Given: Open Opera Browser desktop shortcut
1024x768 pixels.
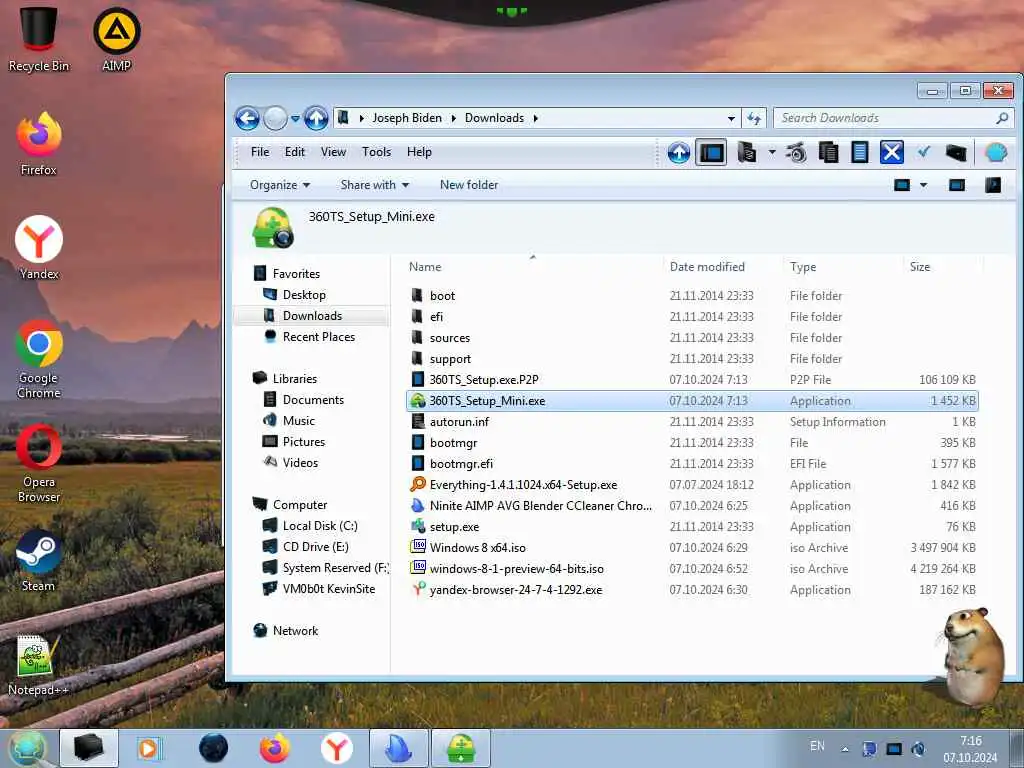Looking at the screenshot, I should pos(39,464).
